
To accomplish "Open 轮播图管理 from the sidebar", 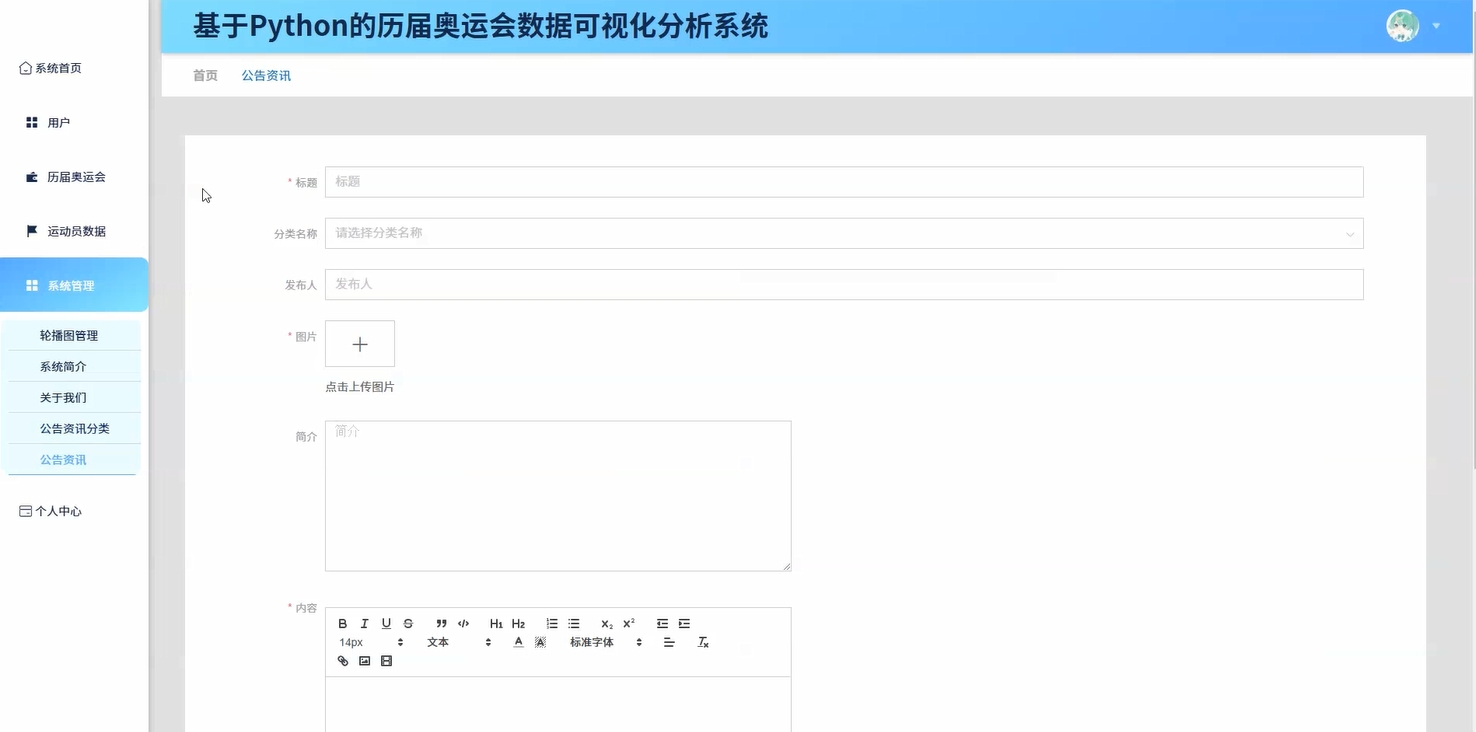I will (68, 335).
